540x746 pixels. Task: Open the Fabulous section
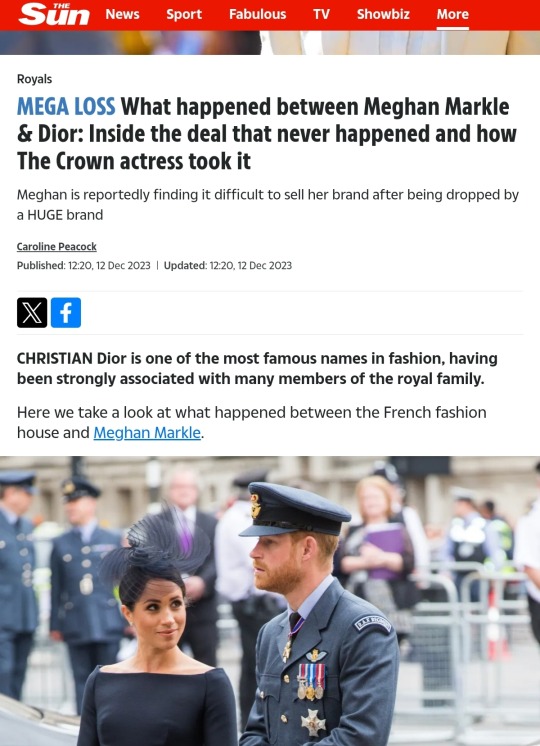coord(257,14)
